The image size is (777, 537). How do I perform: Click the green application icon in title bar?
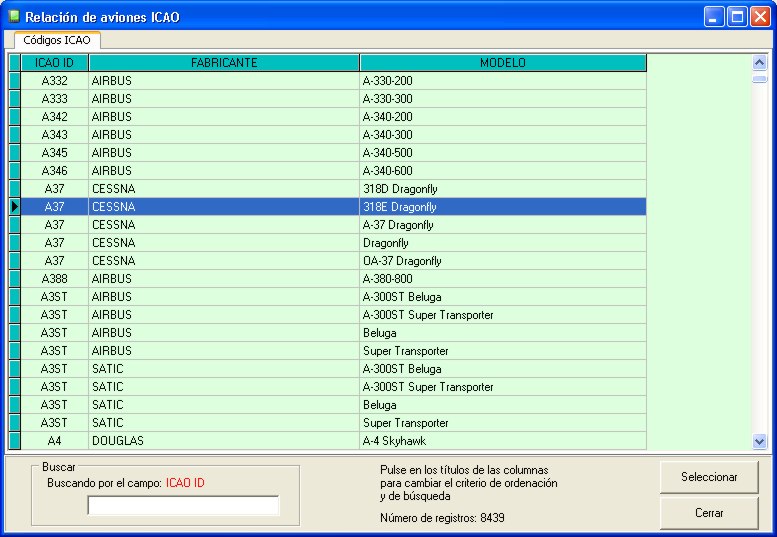[x=14, y=16]
